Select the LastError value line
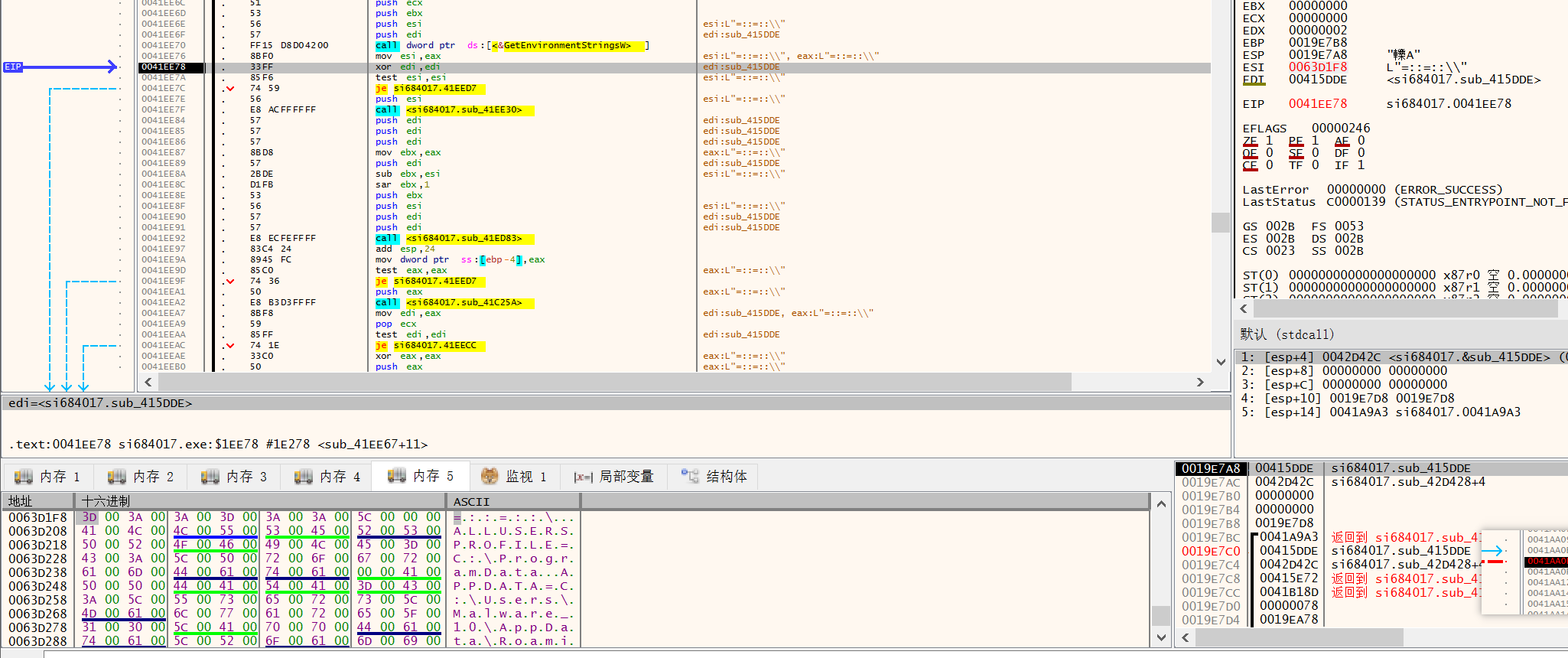The width and height of the screenshot is (1568, 658). click(x=1373, y=190)
